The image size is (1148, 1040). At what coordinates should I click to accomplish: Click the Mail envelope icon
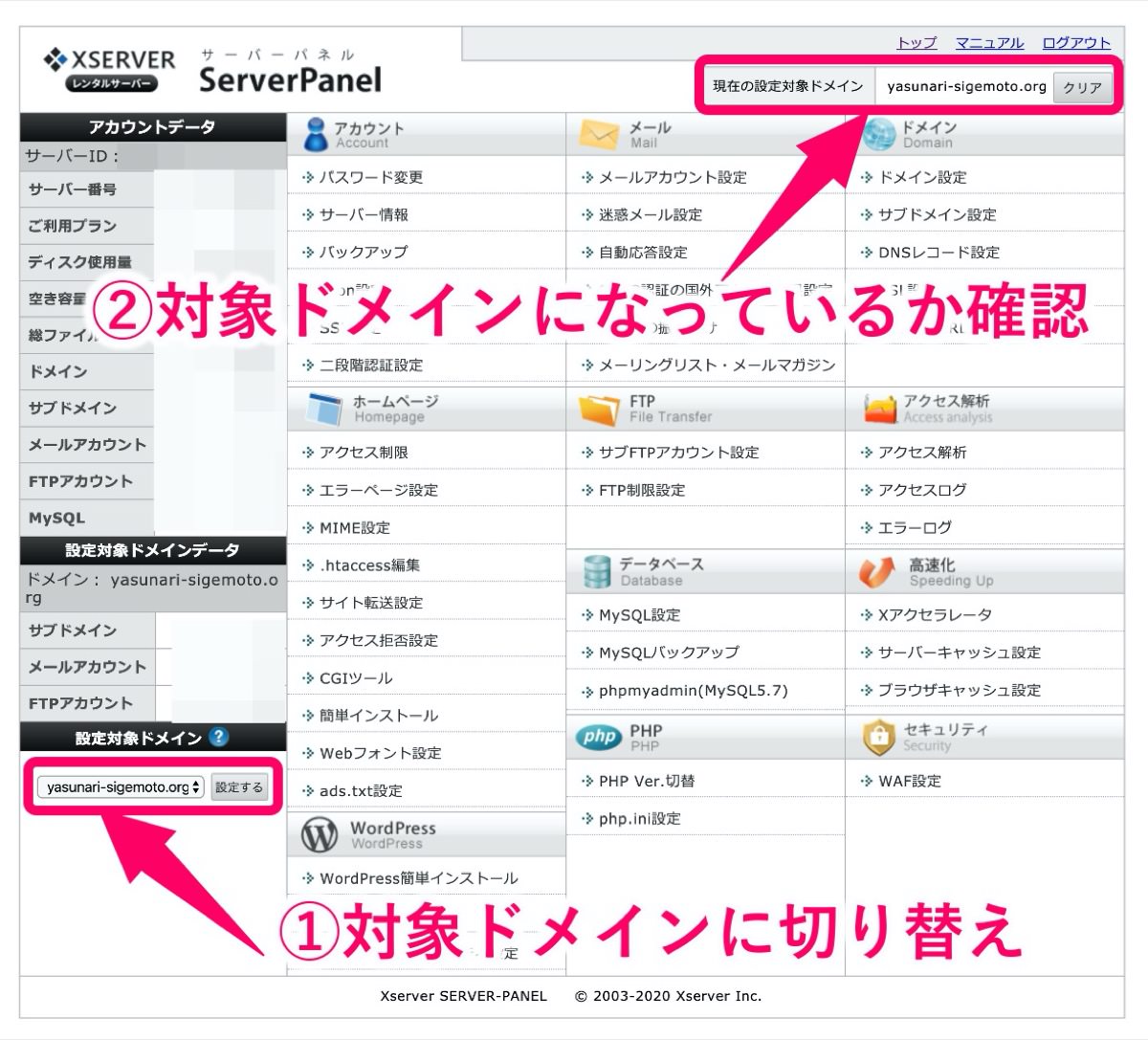pyautogui.click(x=598, y=135)
